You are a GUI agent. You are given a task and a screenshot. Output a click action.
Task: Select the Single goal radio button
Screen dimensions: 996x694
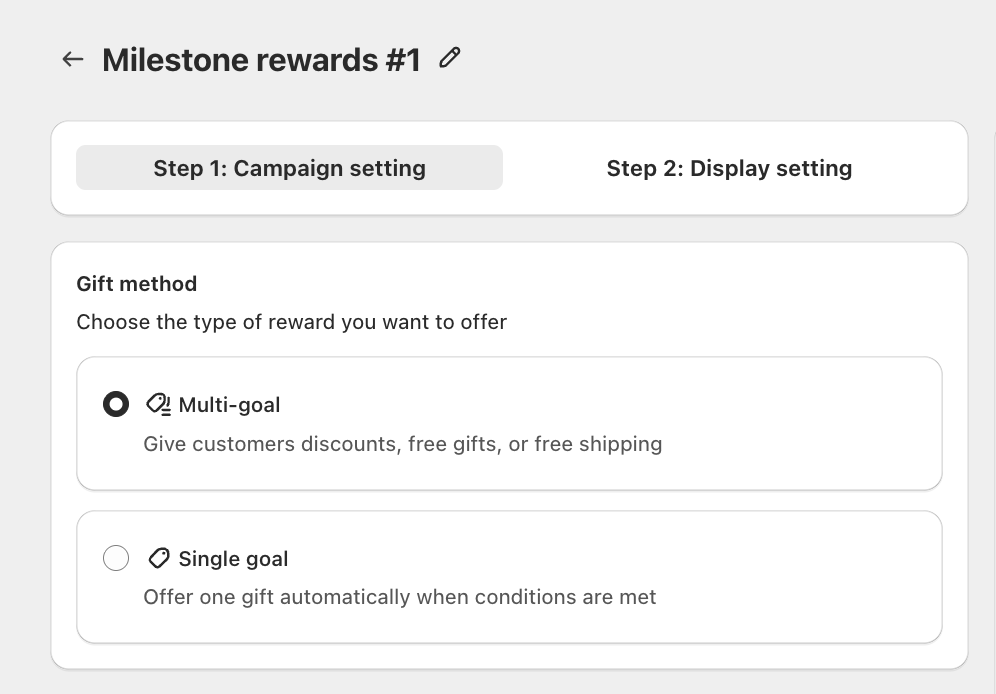116,558
